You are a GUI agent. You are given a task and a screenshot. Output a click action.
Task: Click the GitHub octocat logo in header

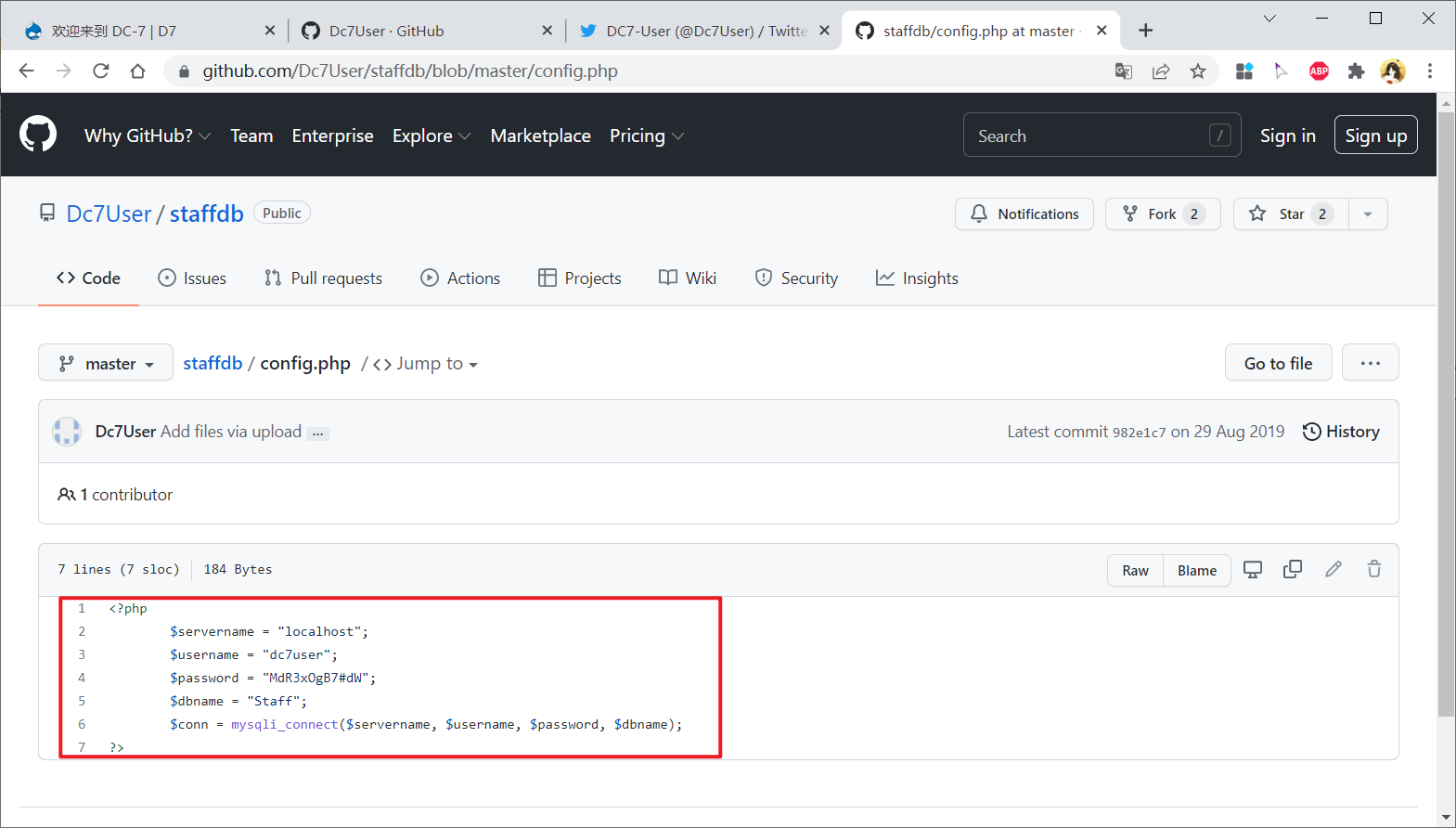38,135
